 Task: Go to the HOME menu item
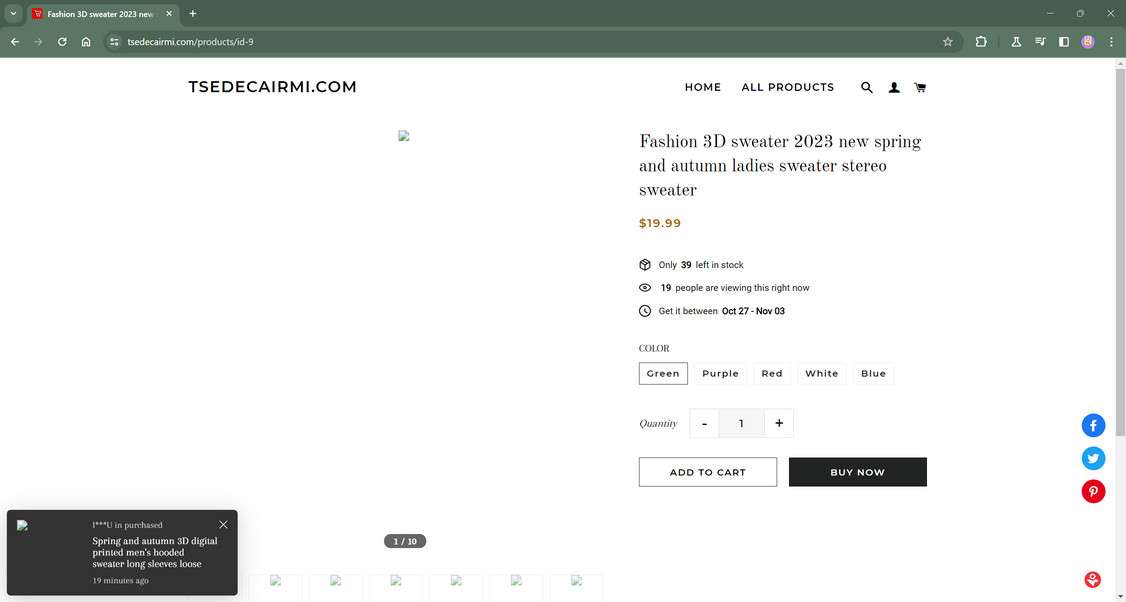703,87
